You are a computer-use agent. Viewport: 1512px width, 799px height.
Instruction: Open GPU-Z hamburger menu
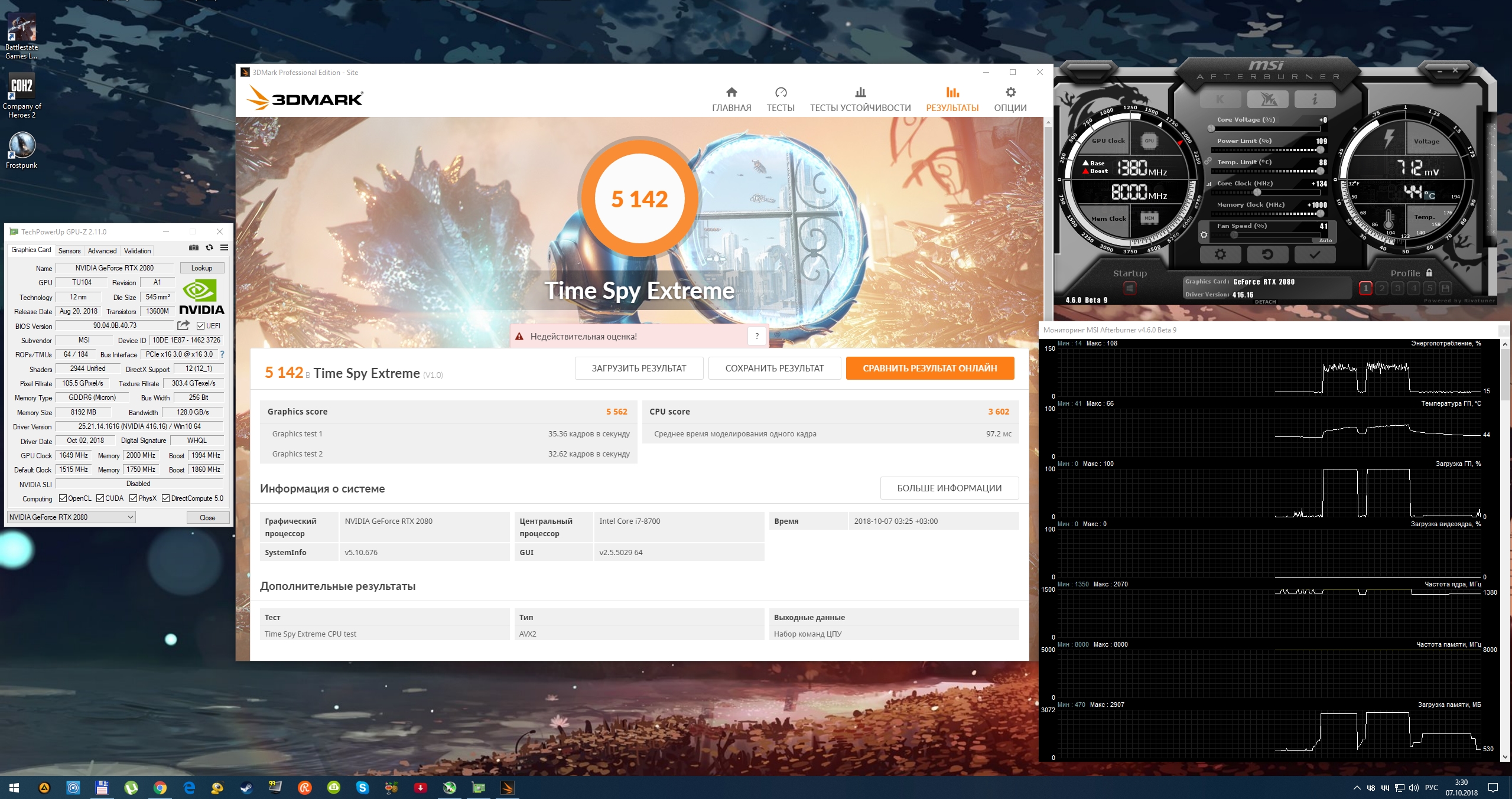pos(225,248)
